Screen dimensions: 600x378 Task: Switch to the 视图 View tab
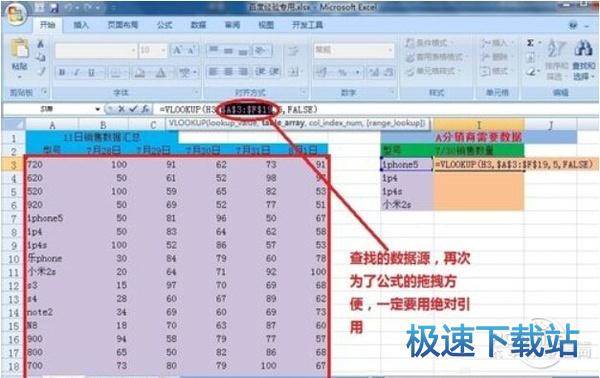[x=266, y=26]
